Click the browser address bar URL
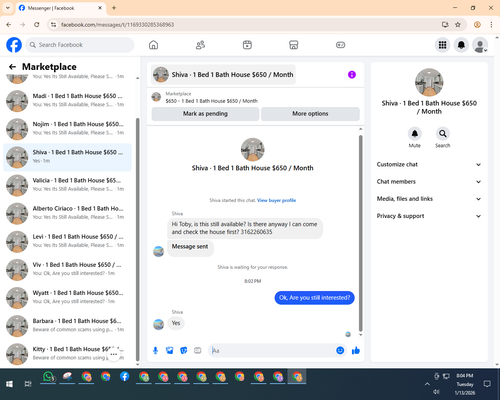Viewport: 500px width, 400px height. point(117,25)
